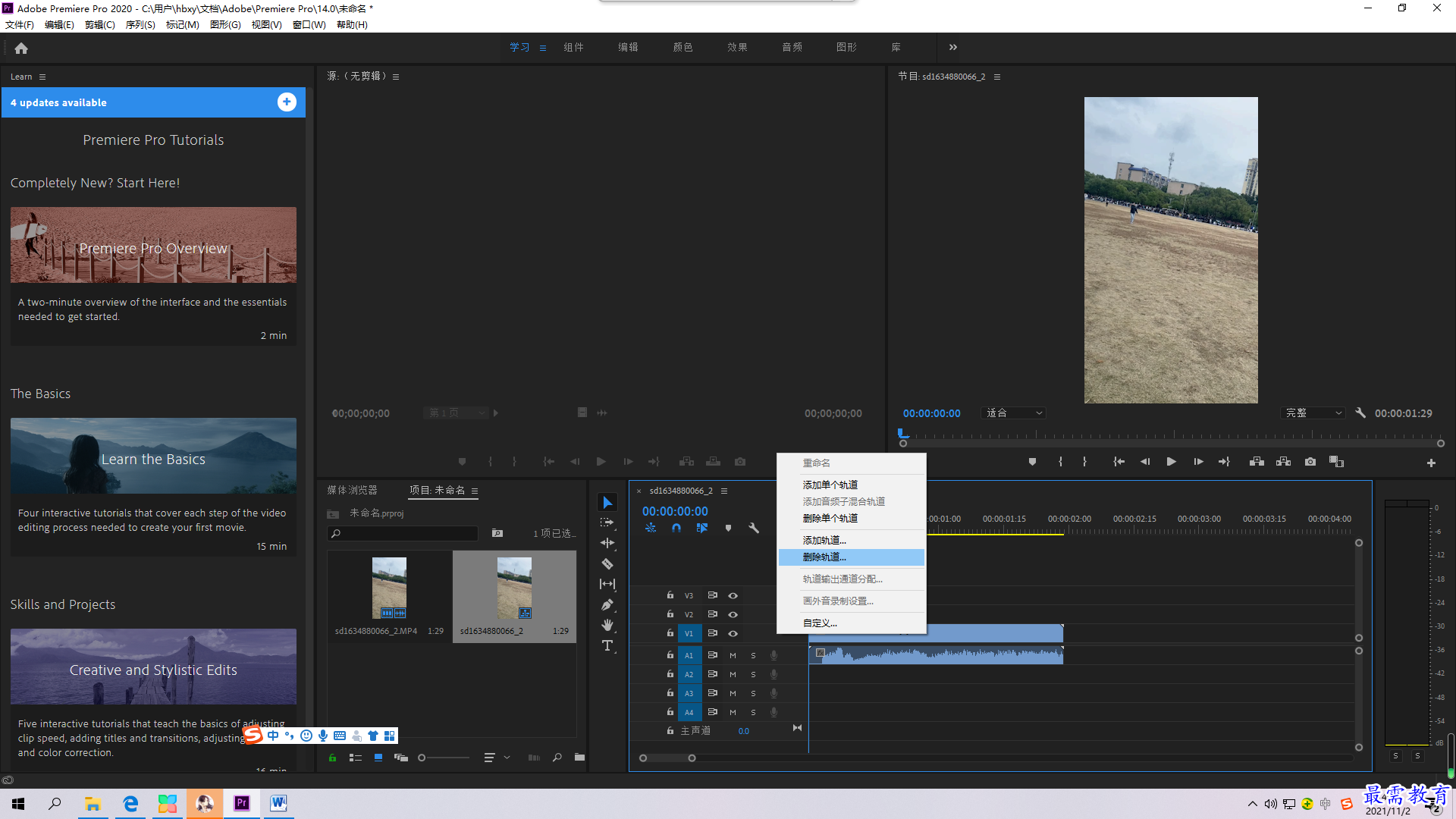Choose 自定义 from the context menu
1456x819 pixels.
(851, 623)
